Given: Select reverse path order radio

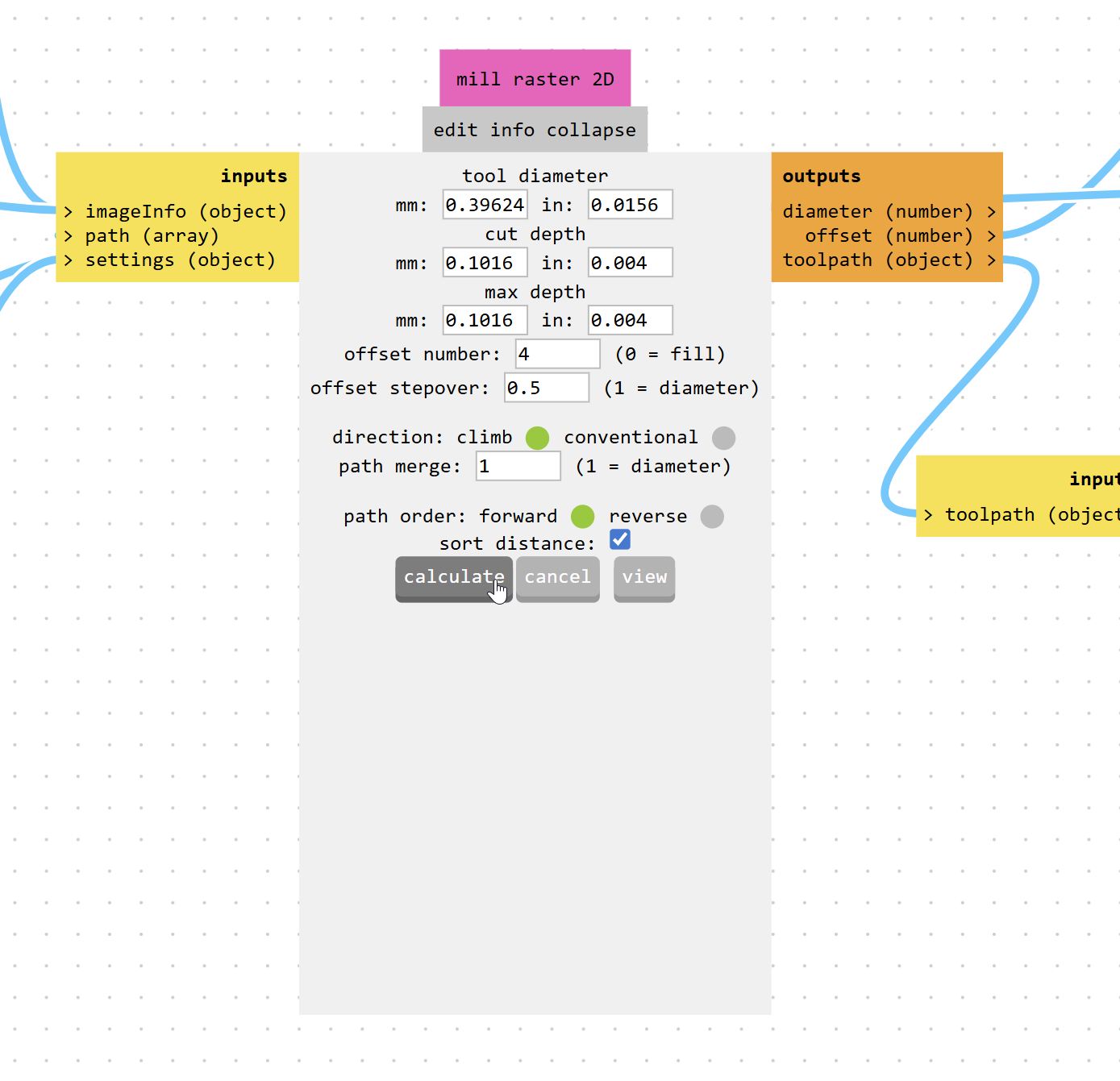Looking at the screenshot, I should tap(712, 516).
